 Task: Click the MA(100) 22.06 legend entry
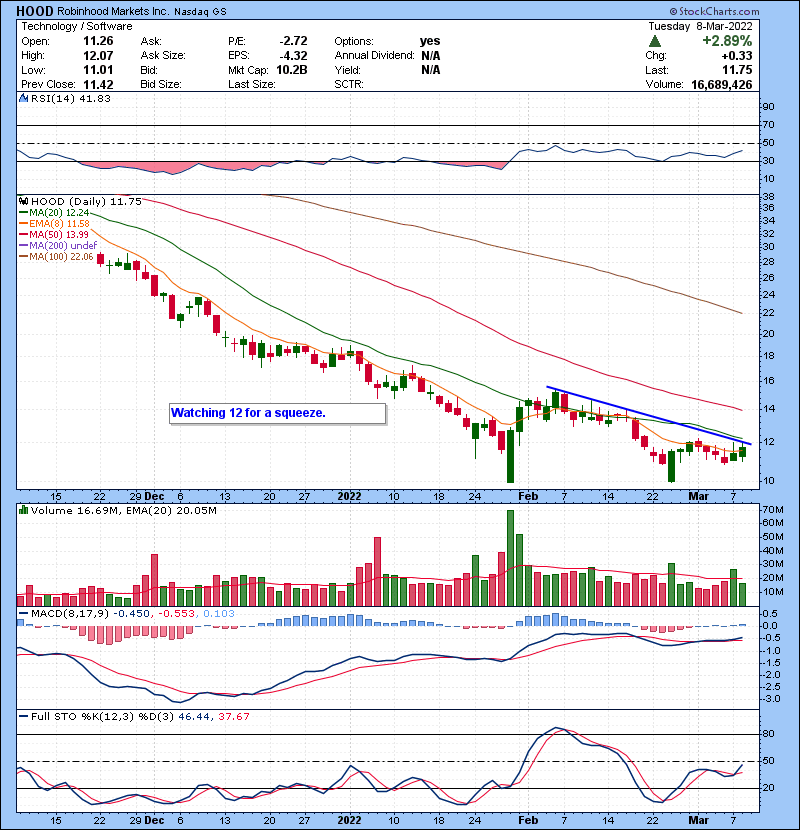tap(56, 257)
